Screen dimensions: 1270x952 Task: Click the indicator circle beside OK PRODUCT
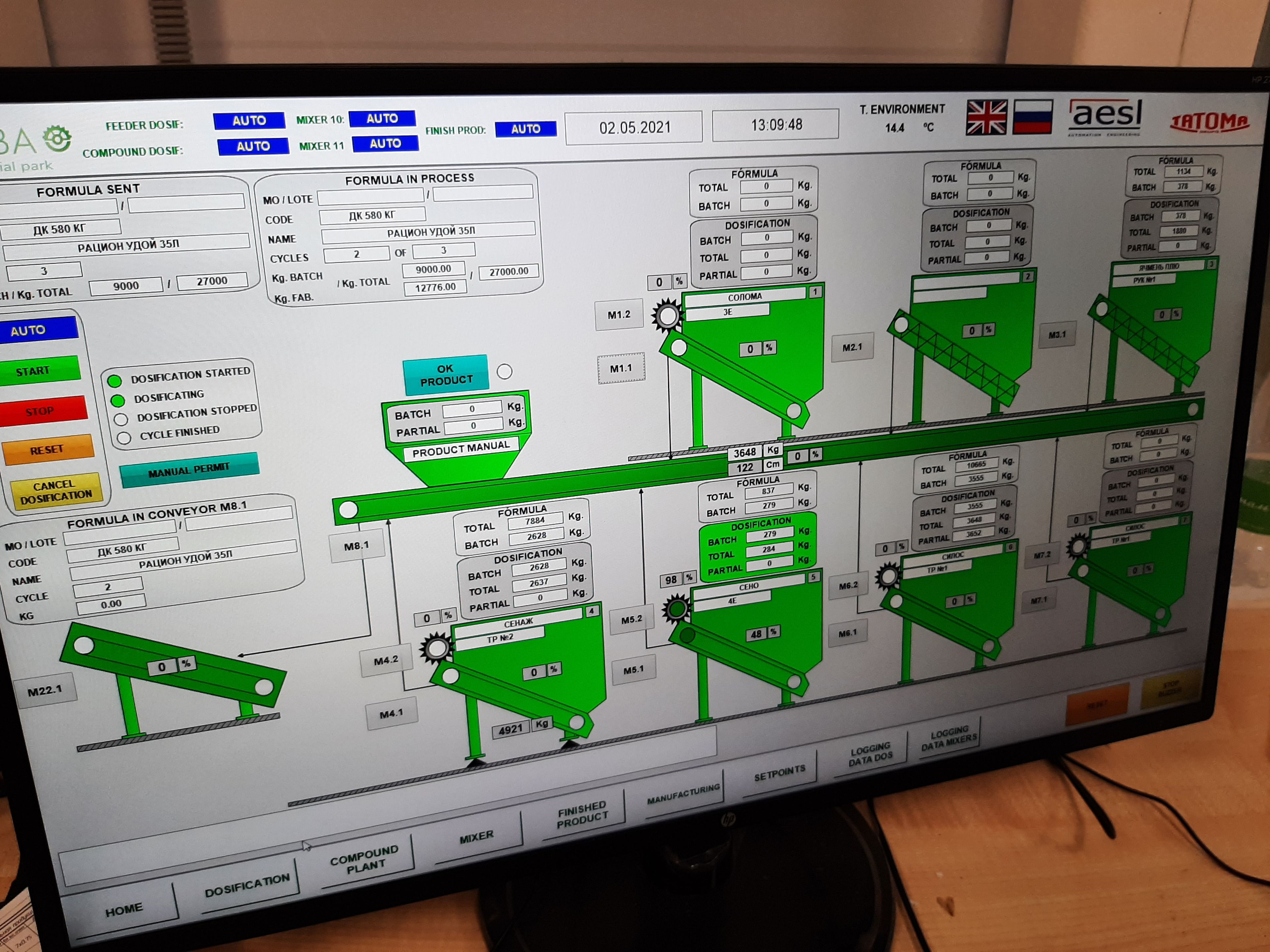[x=505, y=372]
